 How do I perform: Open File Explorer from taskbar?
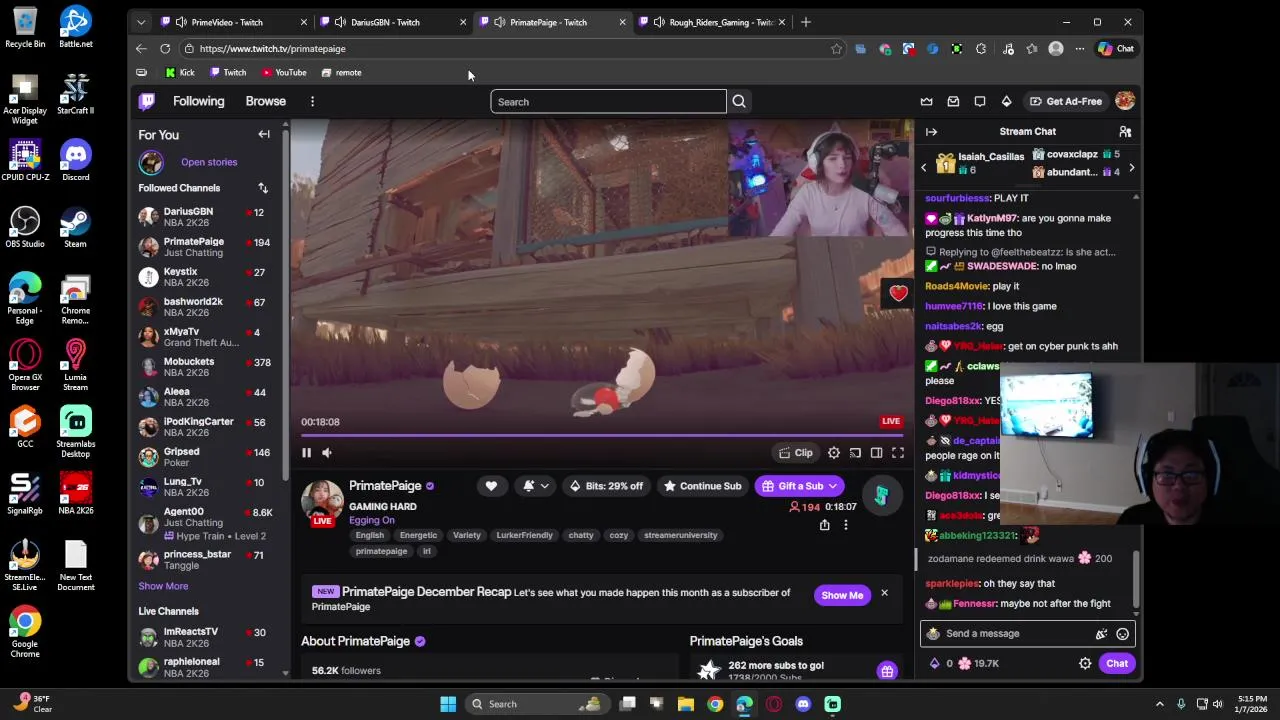[686, 704]
